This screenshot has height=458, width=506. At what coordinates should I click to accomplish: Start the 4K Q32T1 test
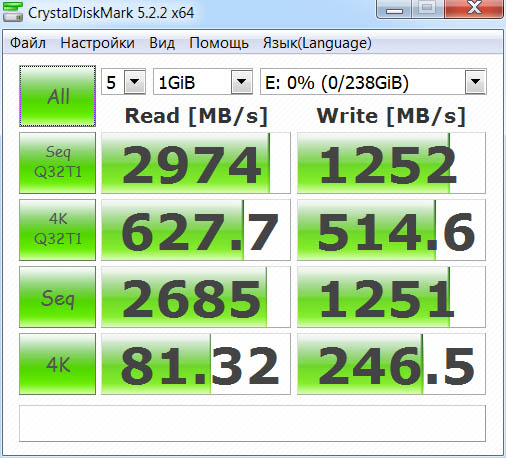pyautogui.click(x=57, y=230)
